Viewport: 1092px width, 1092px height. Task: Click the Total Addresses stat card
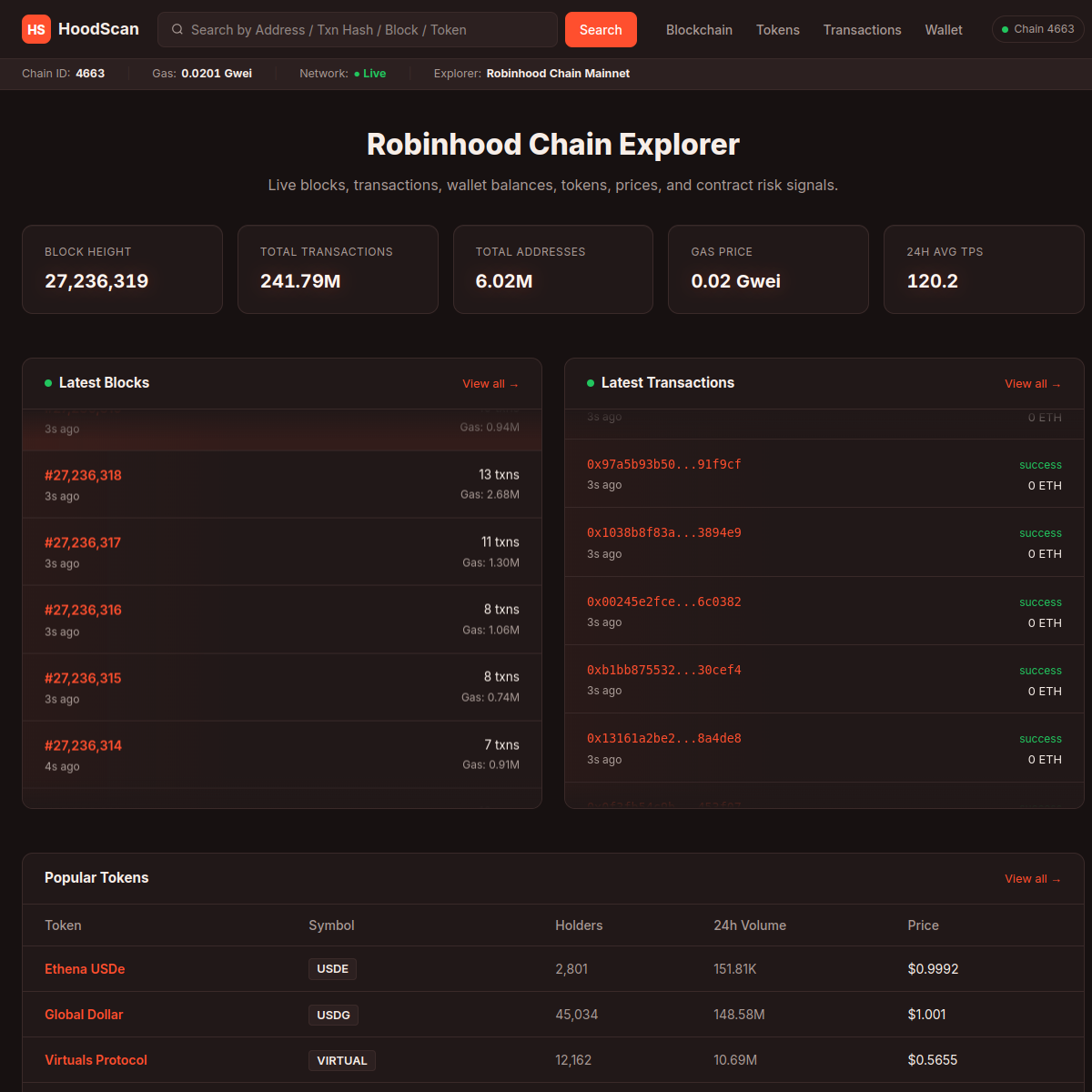click(553, 269)
